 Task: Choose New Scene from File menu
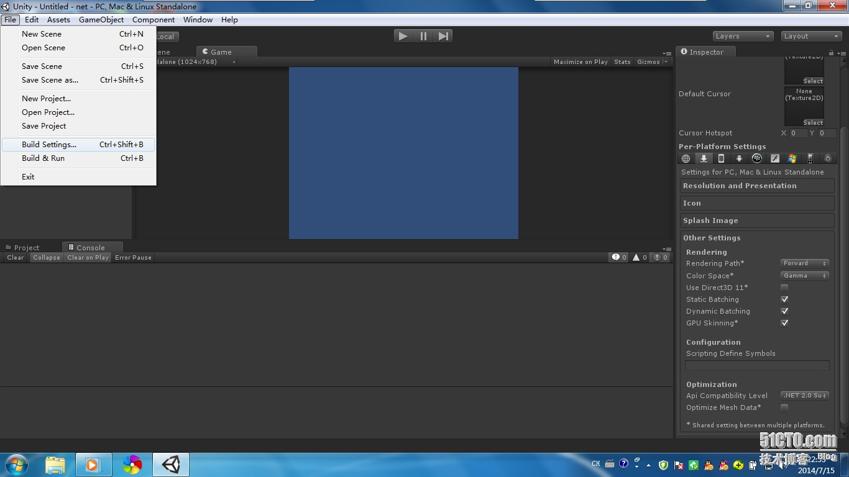[79, 34]
